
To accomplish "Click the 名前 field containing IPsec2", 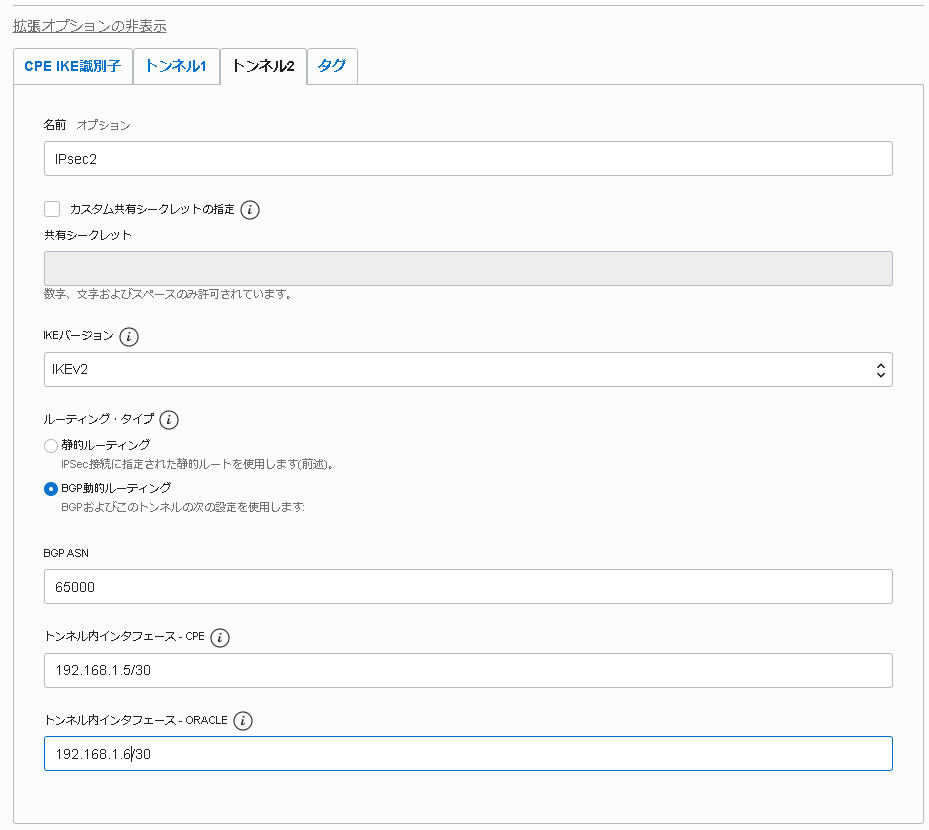I will tap(468, 159).
